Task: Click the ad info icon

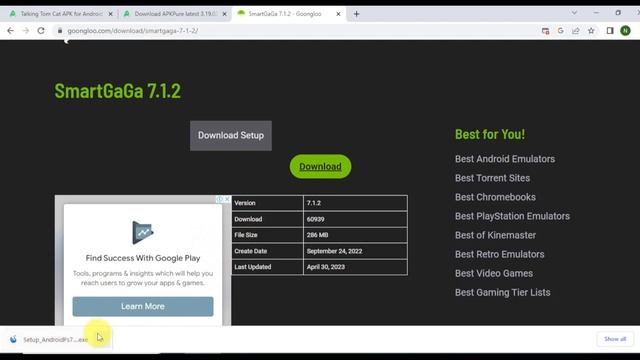Action: 220,199
